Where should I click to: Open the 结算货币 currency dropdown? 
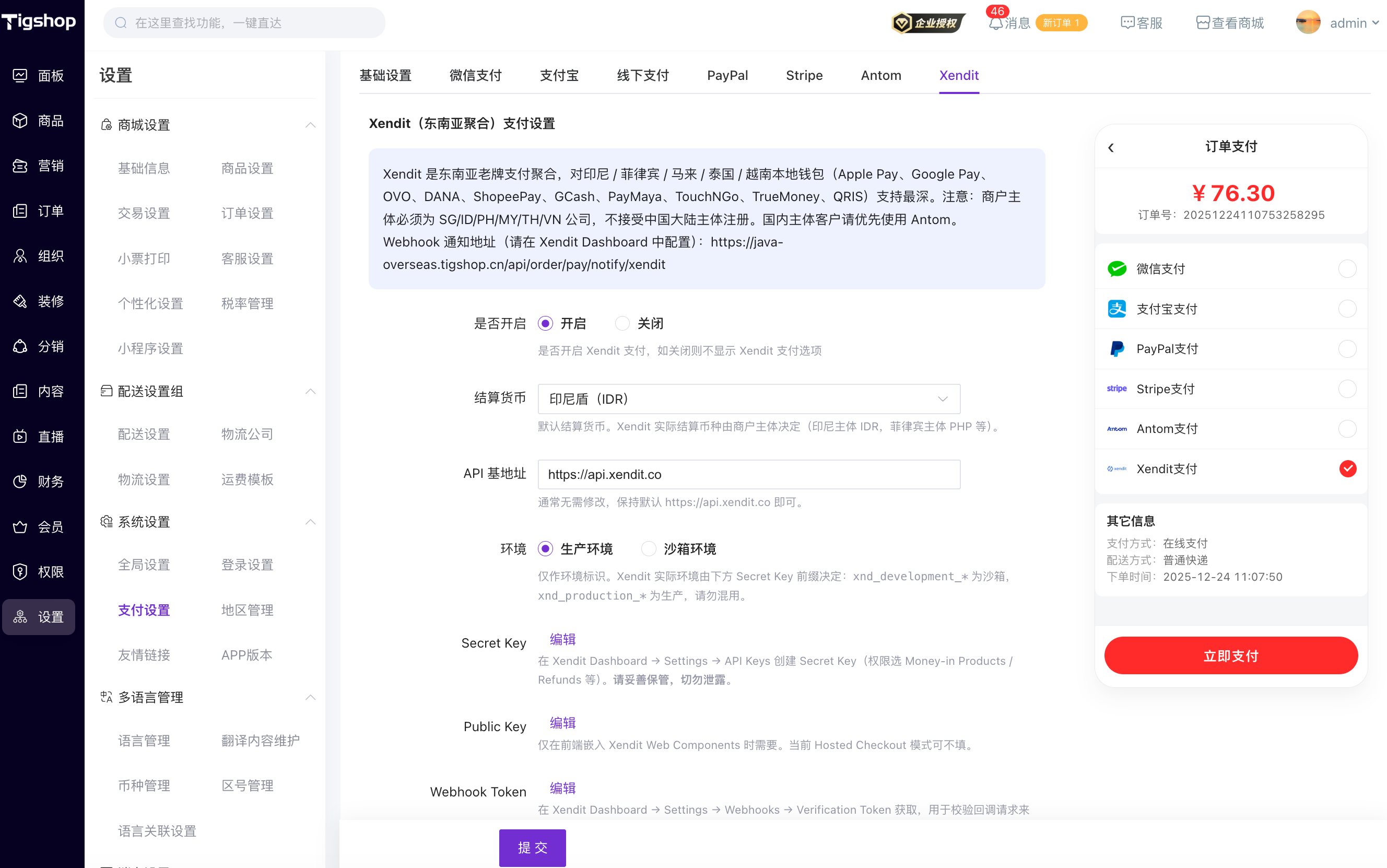pyautogui.click(x=749, y=399)
